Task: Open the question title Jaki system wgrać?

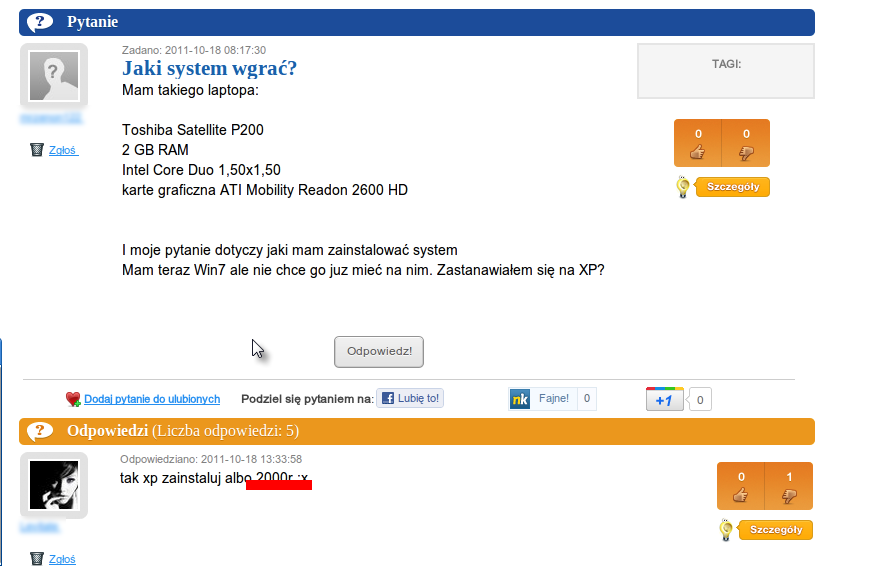Action: click(x=209, y=68)
